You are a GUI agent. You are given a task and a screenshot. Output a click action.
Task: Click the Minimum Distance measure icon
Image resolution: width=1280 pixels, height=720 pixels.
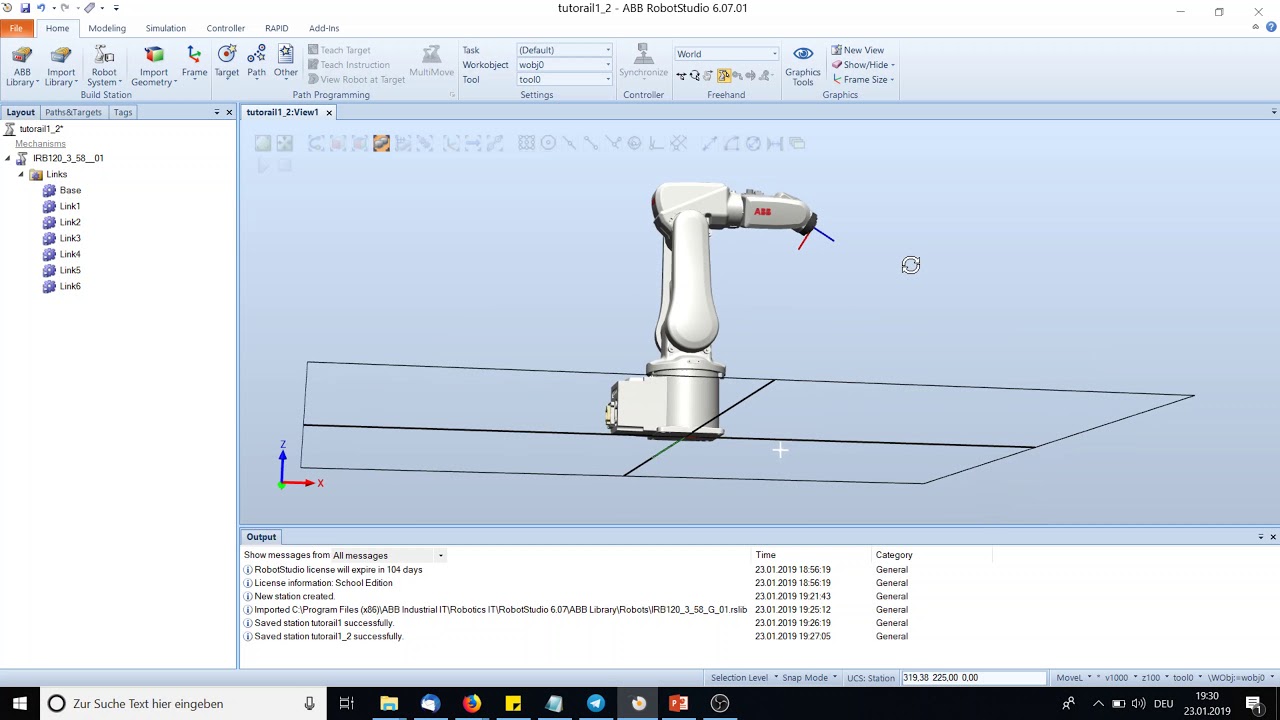[x=775, y=143]
